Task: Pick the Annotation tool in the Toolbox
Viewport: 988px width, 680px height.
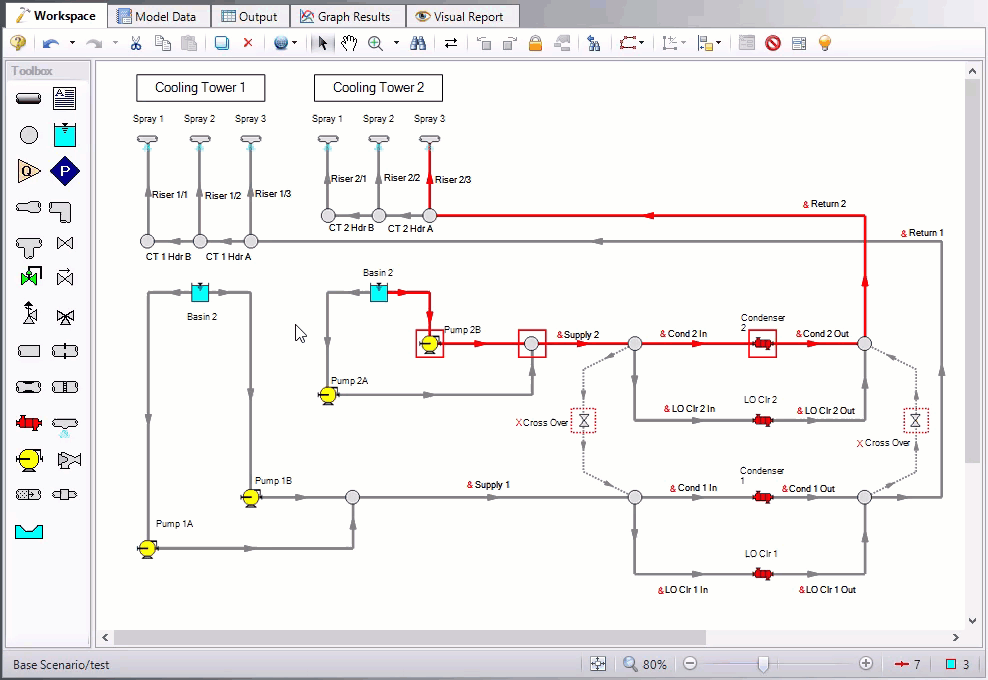Action: [x=64, y=98]
